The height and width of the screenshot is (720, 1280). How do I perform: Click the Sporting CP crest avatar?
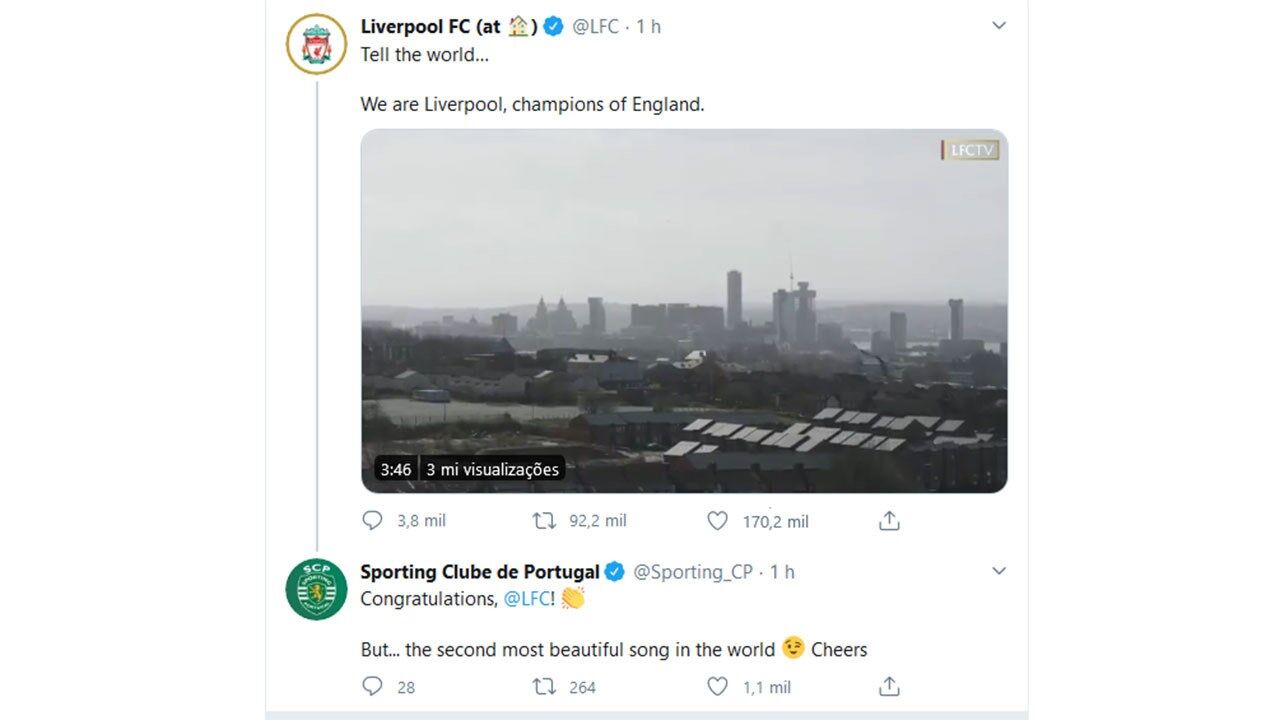click(316, 590)
